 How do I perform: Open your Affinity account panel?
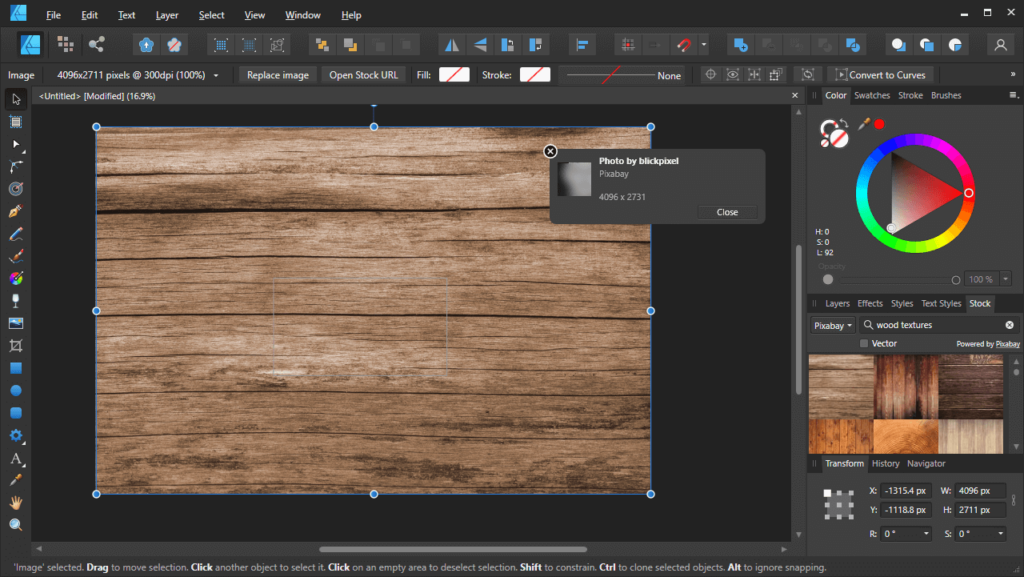click(1000, 44)
